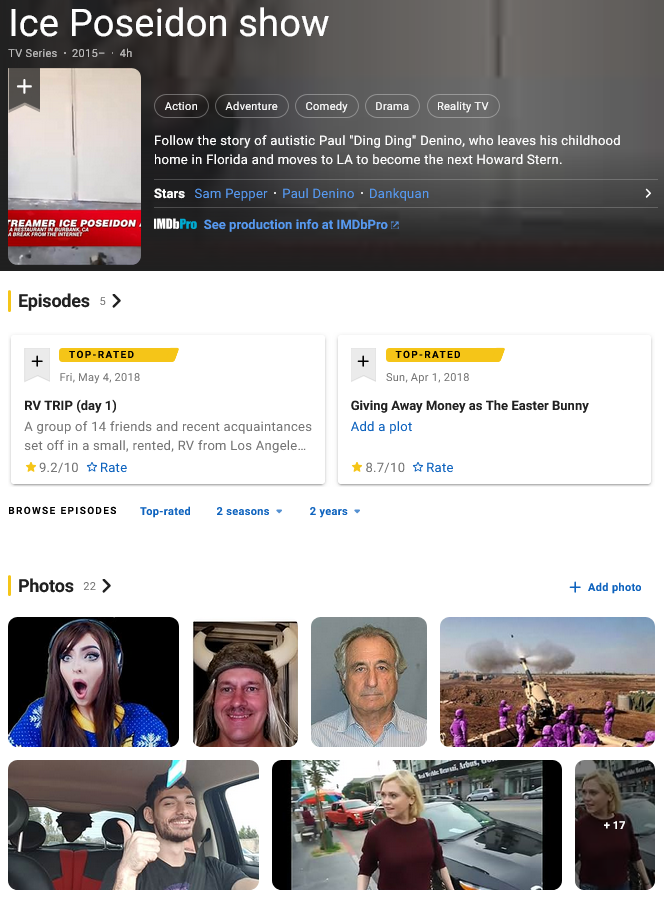Expand the 2 years dropdown
Viewport: 664px width, 899px height.
click(x=335, y=511)
